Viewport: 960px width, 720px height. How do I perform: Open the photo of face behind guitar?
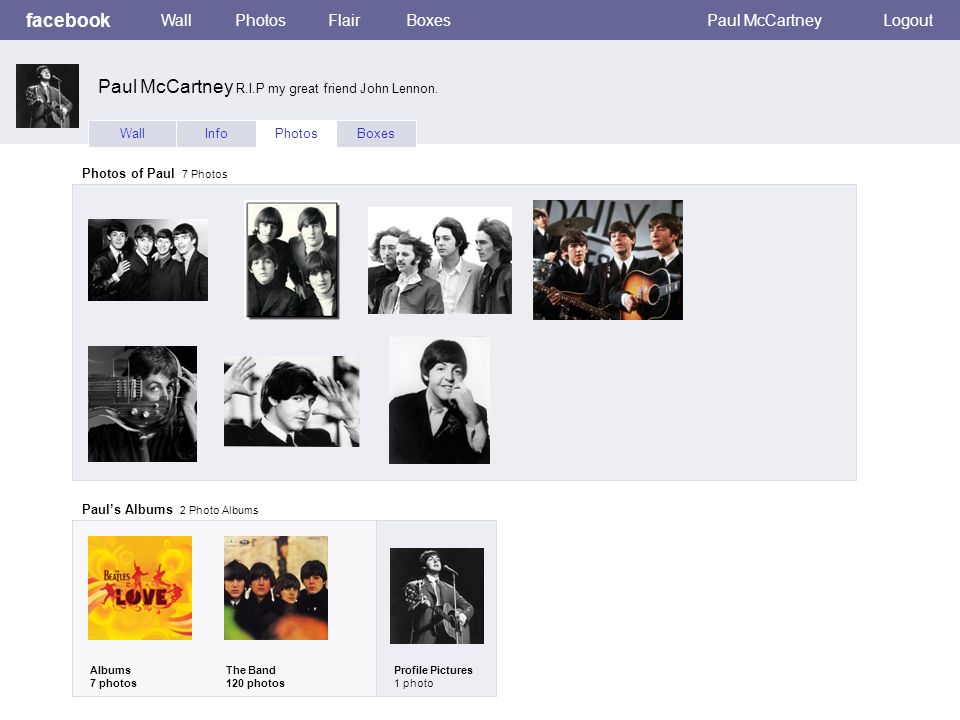point(143,403)
